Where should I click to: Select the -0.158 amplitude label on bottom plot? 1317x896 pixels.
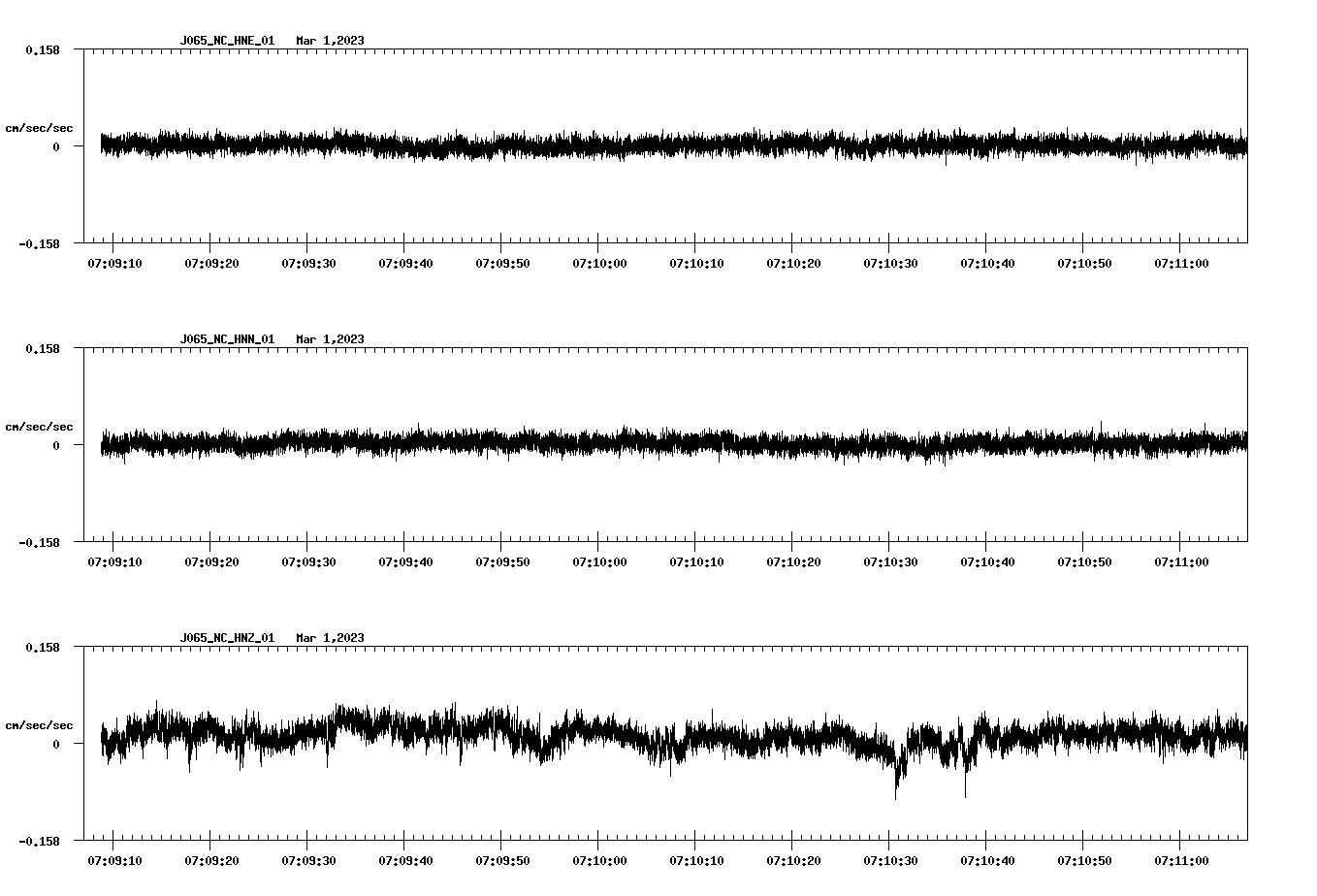41,842
